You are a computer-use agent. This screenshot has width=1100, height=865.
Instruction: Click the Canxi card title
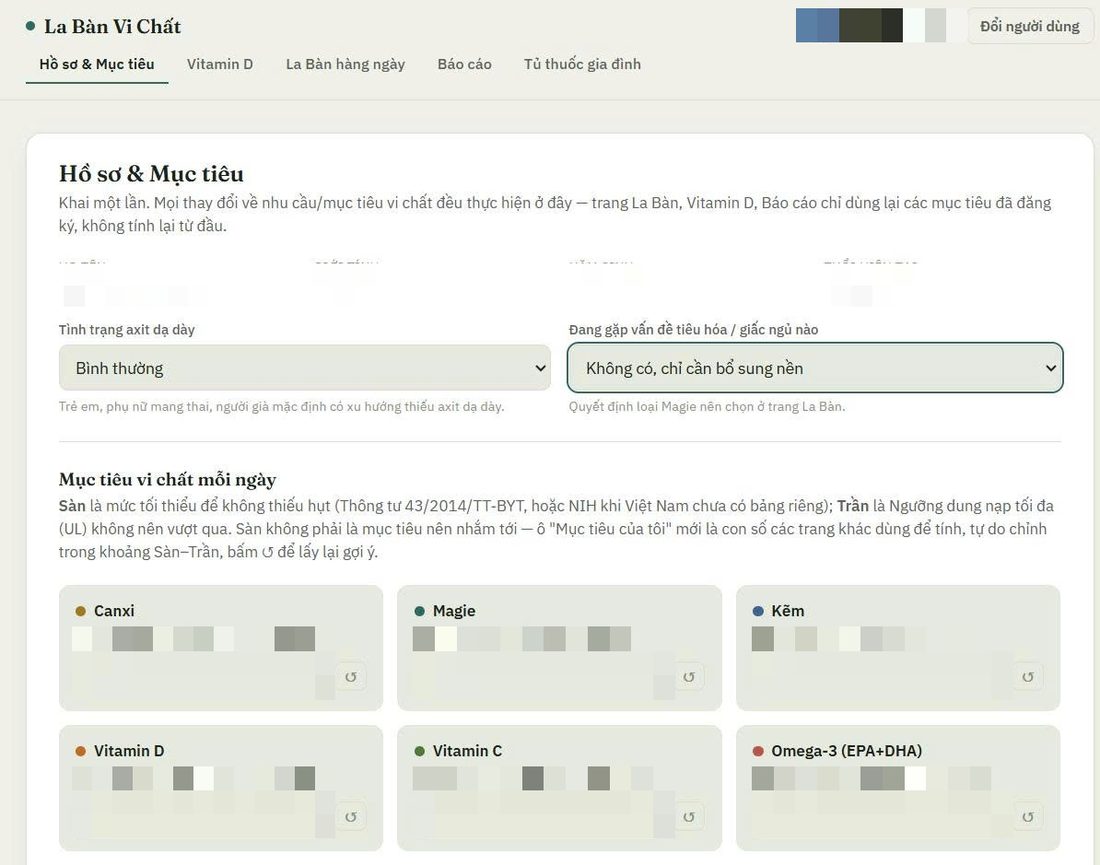(x=114, y=611)
